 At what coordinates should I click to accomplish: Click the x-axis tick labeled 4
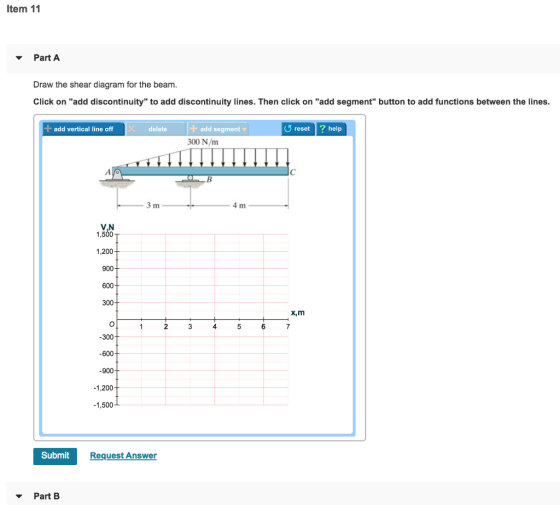[x=215, y=326]
